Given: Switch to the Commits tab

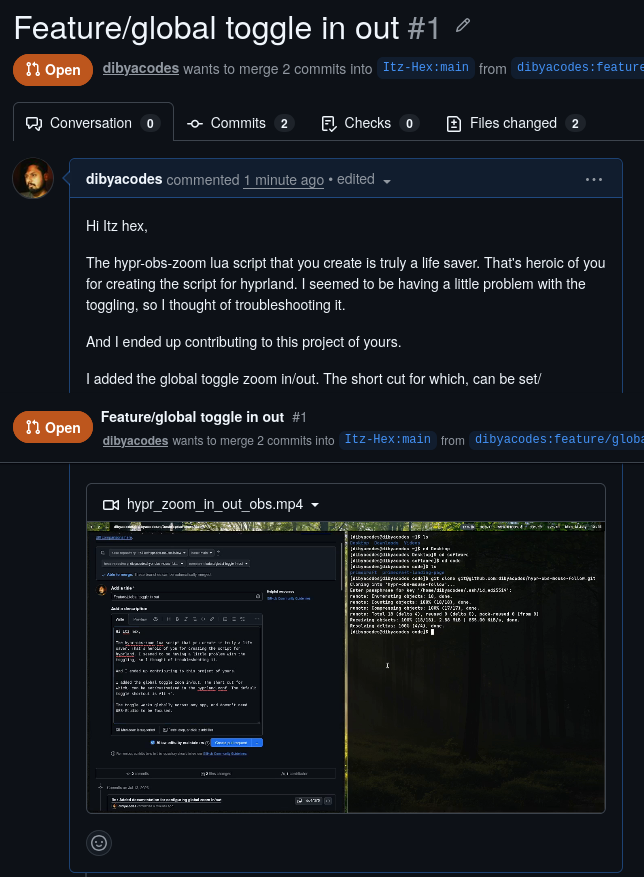Looking at the screenshot, I should 241,123.
